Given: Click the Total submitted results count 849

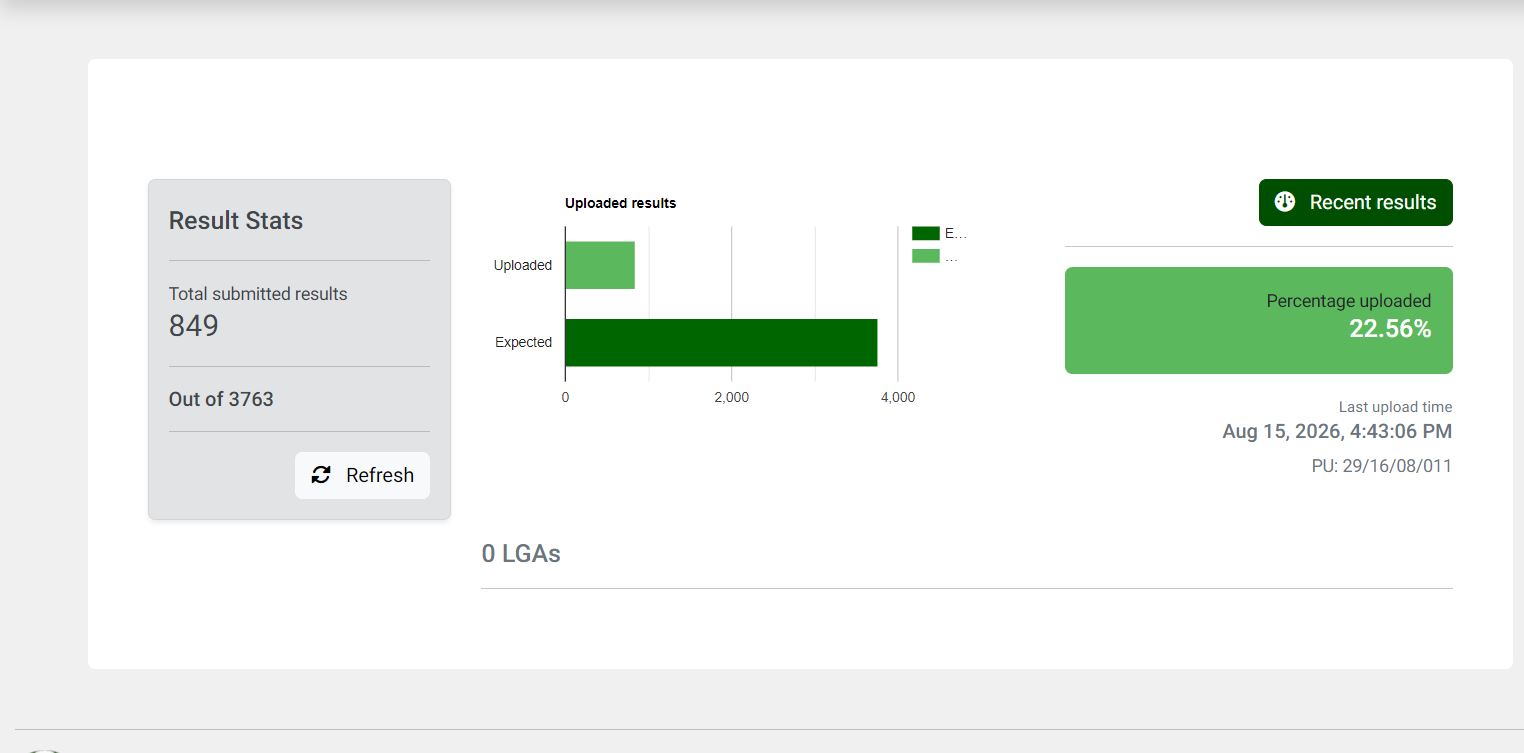Looking at the screenshot, I should pos(194,326).
